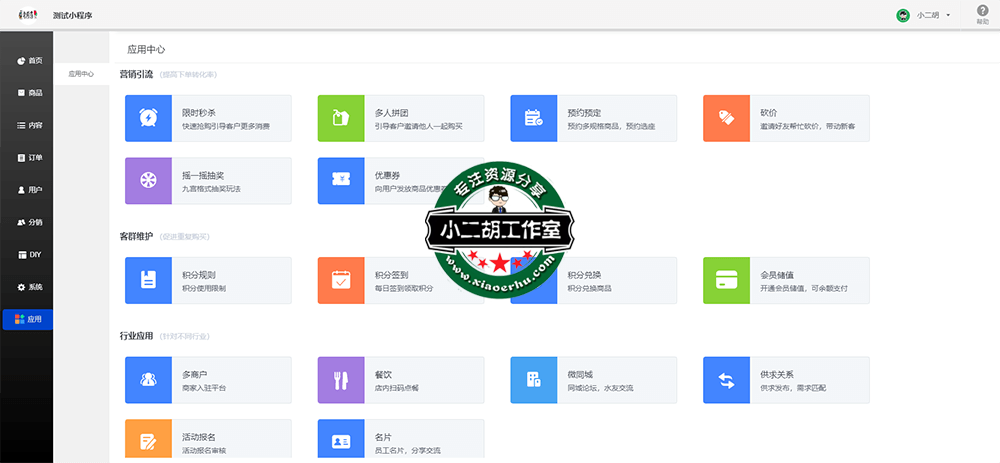Click the 积分规则 blue document icon

pyautogui.click(x=148, y=280)
